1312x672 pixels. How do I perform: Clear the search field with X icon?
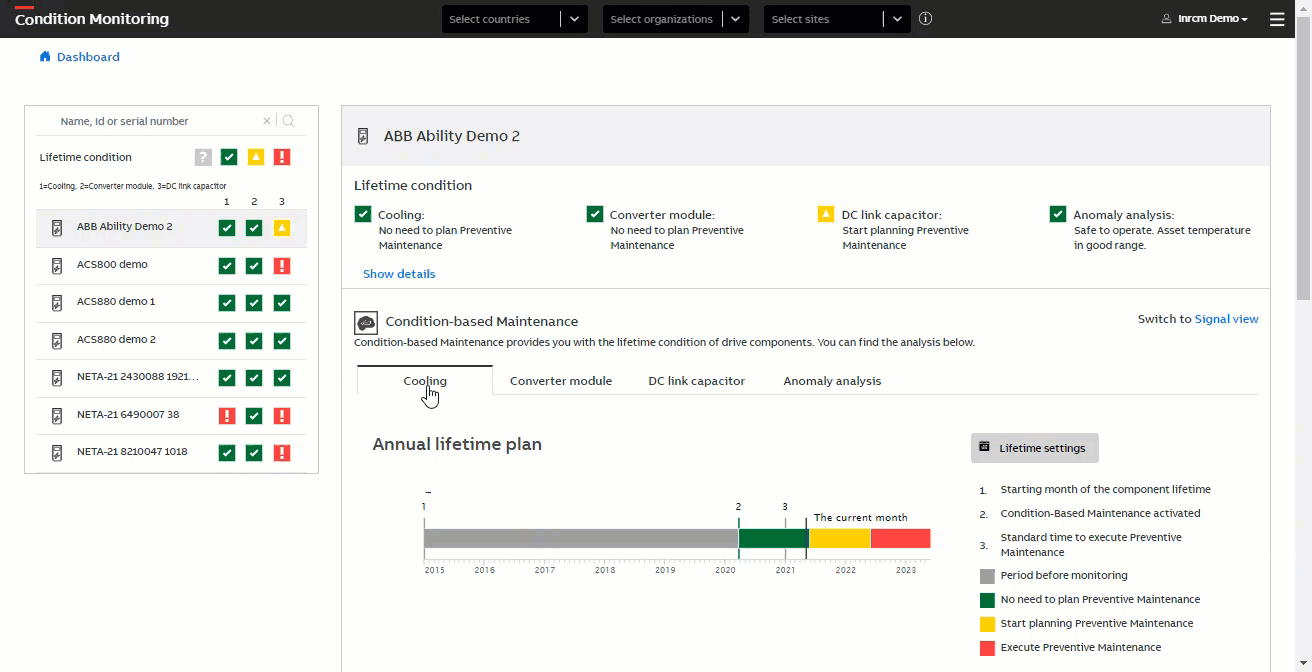coord(267,121)
